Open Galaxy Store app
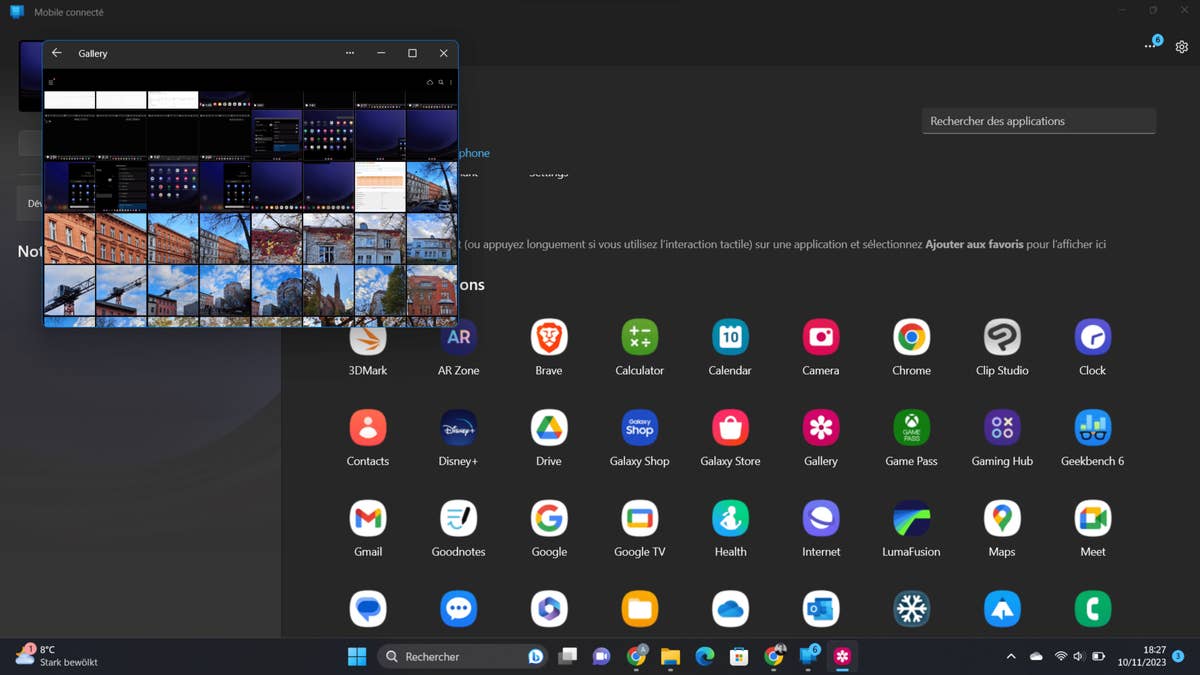Screen dimensions: 1200x675 (730, 428)
